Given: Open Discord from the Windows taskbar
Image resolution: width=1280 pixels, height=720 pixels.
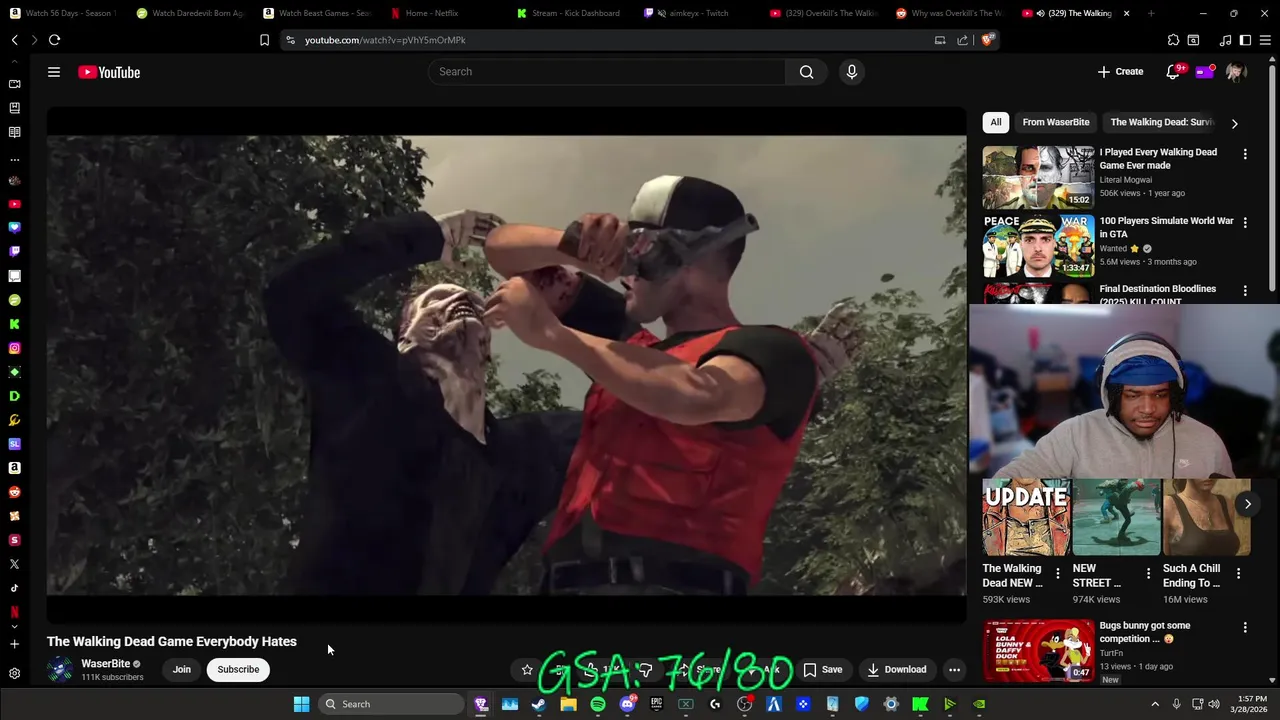Looking at the screenshot, I should (627, 704).
